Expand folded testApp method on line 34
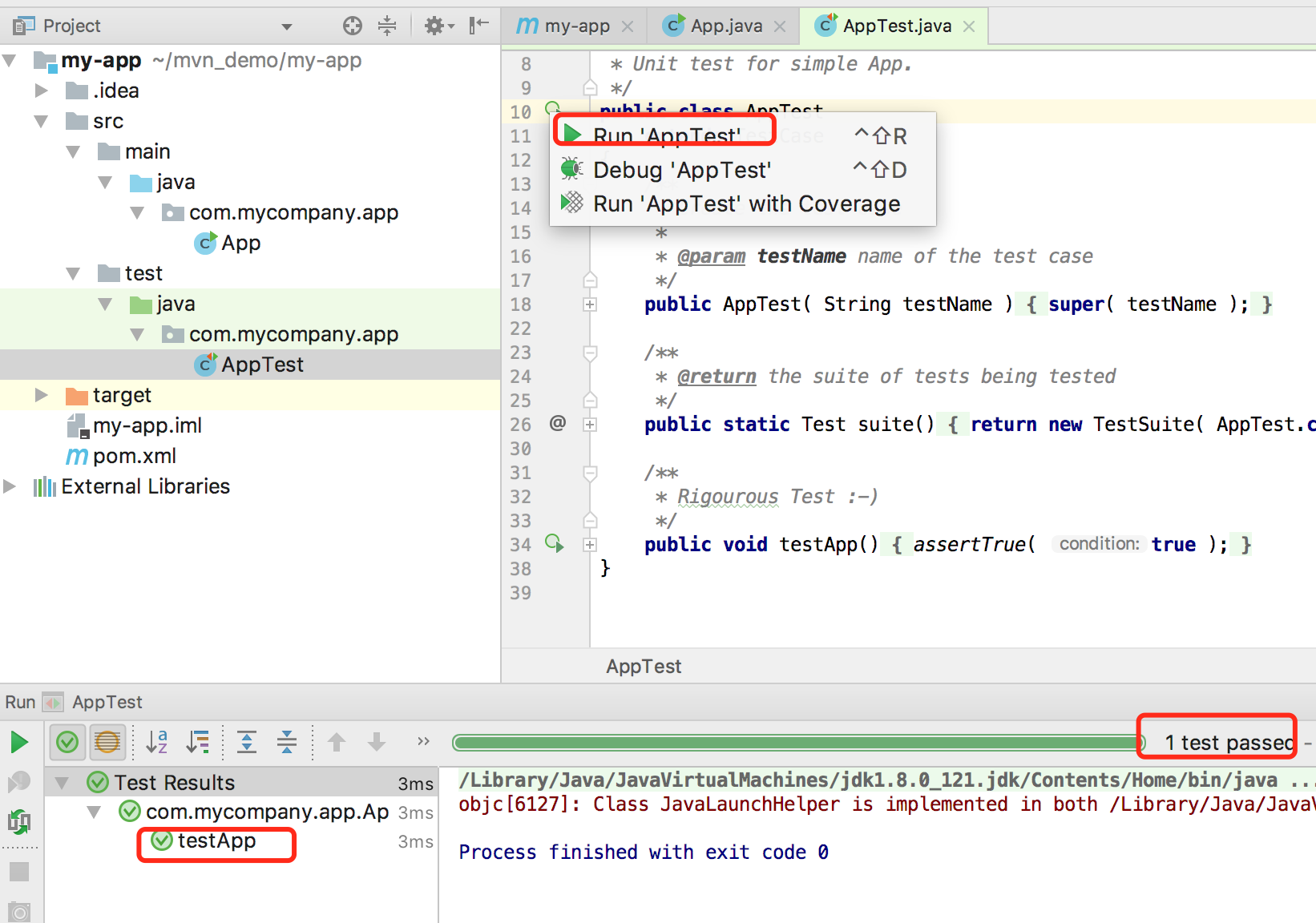Image resolution: width=1316 pixels, height=923 pixels. coord(590,545)
